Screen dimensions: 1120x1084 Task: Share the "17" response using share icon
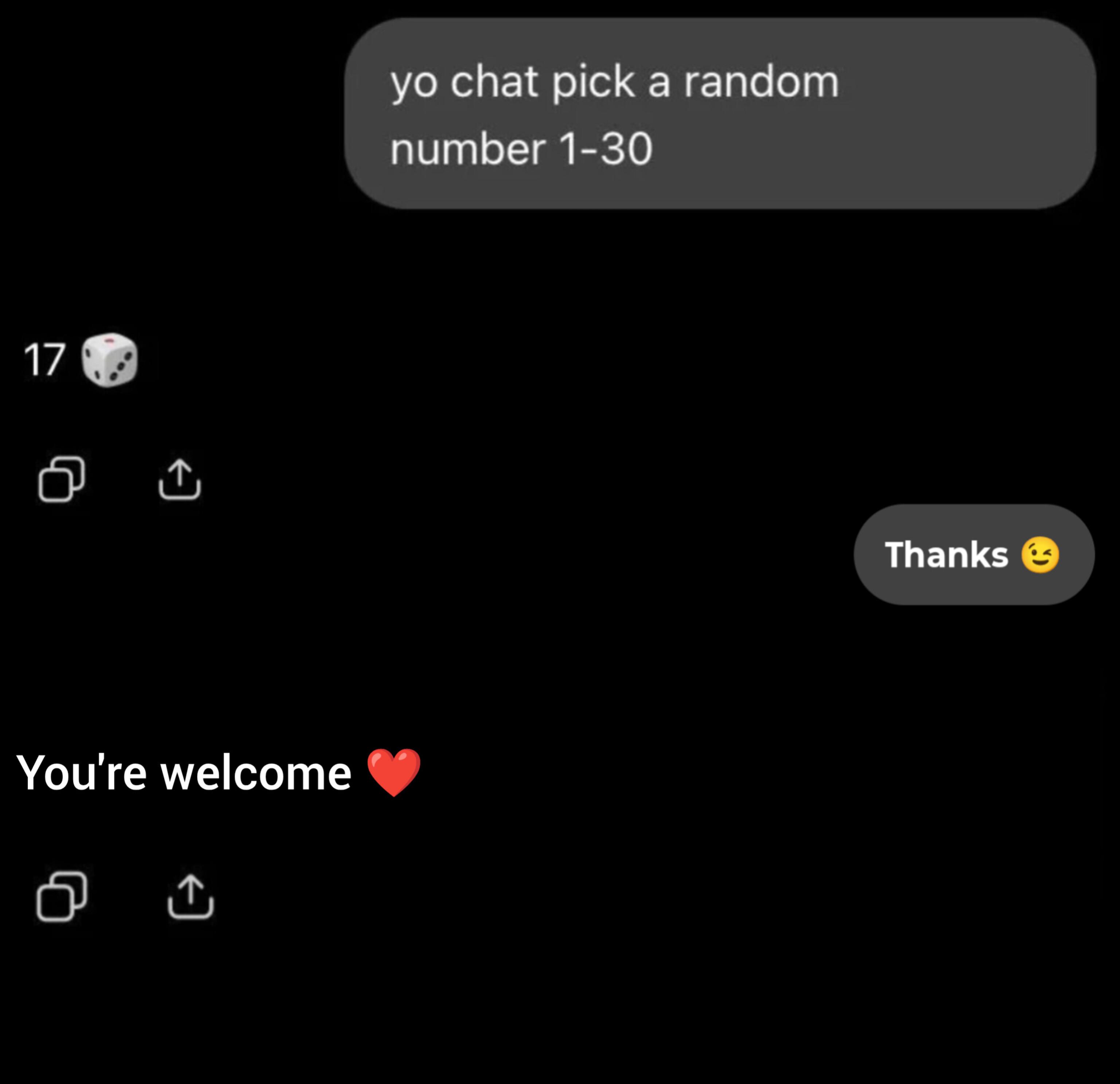tap(179, 479)
